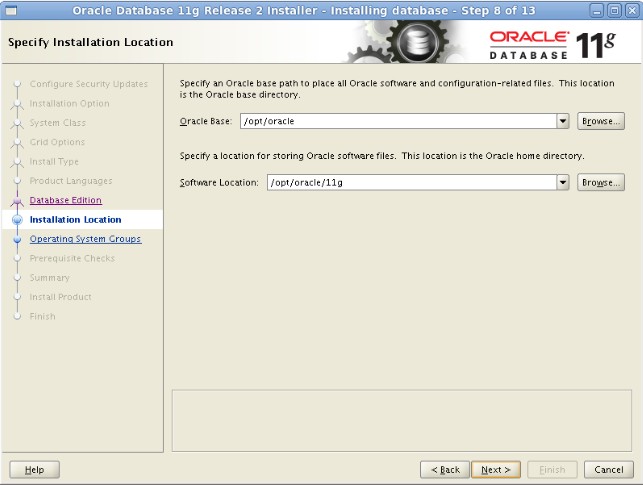Open the window menu icon in title bar

pos(10,10)
